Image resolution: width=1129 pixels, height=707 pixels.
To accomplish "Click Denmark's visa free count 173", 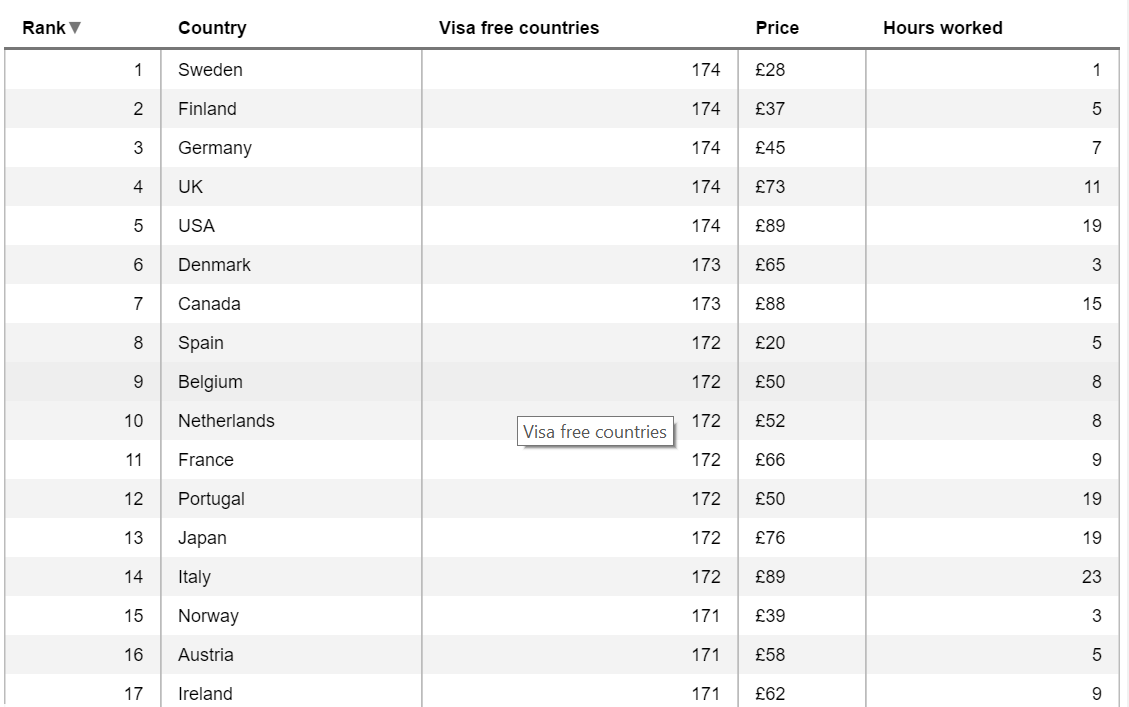I will [x=705, y=265].
